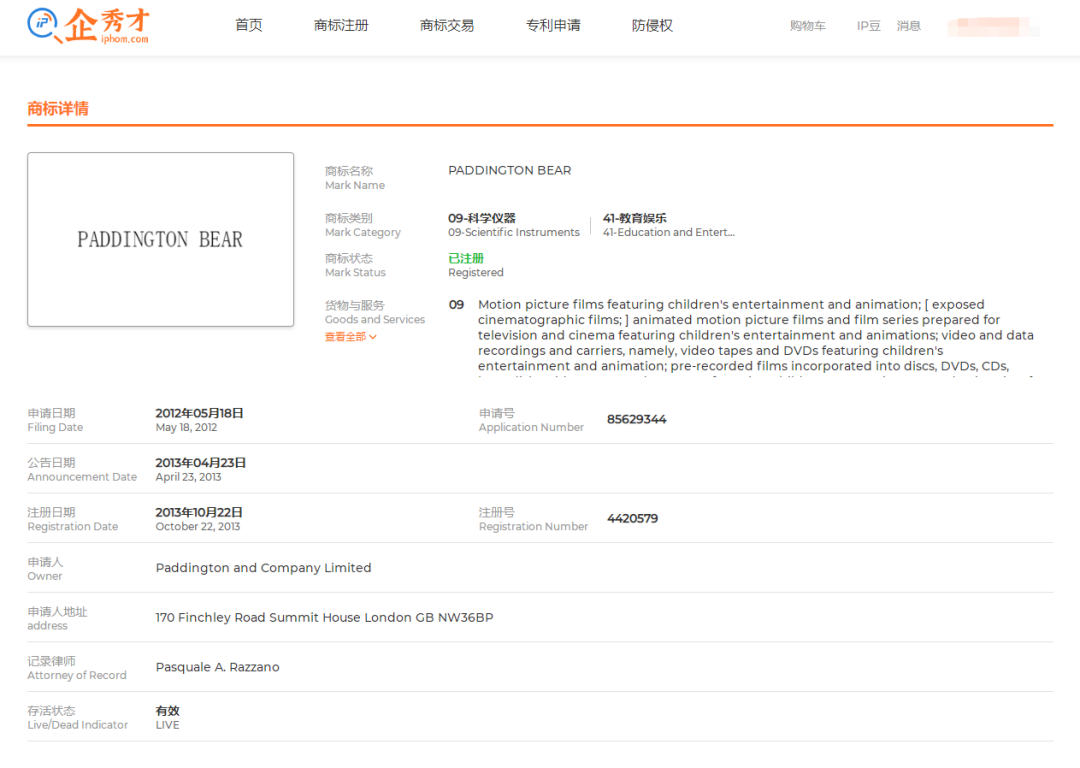Click the 170 Finchley Road address
This screenshot has height=768, width=1080.
pos(324,617)
